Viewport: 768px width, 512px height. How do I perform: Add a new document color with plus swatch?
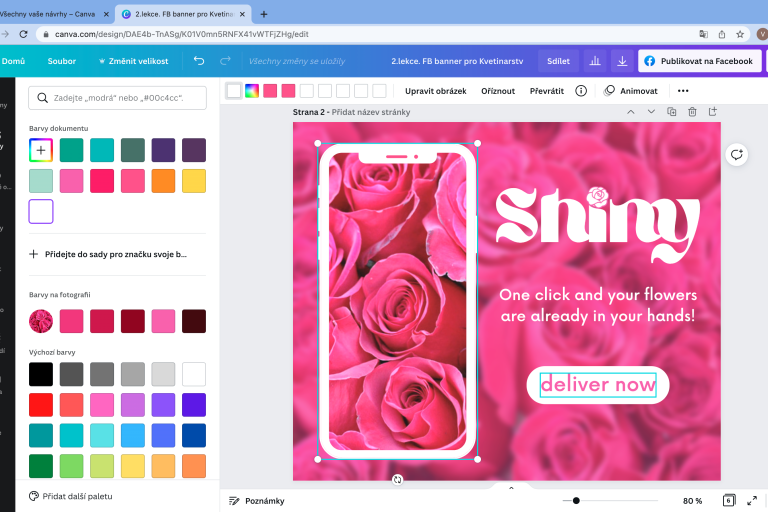(x=41, y=150)
